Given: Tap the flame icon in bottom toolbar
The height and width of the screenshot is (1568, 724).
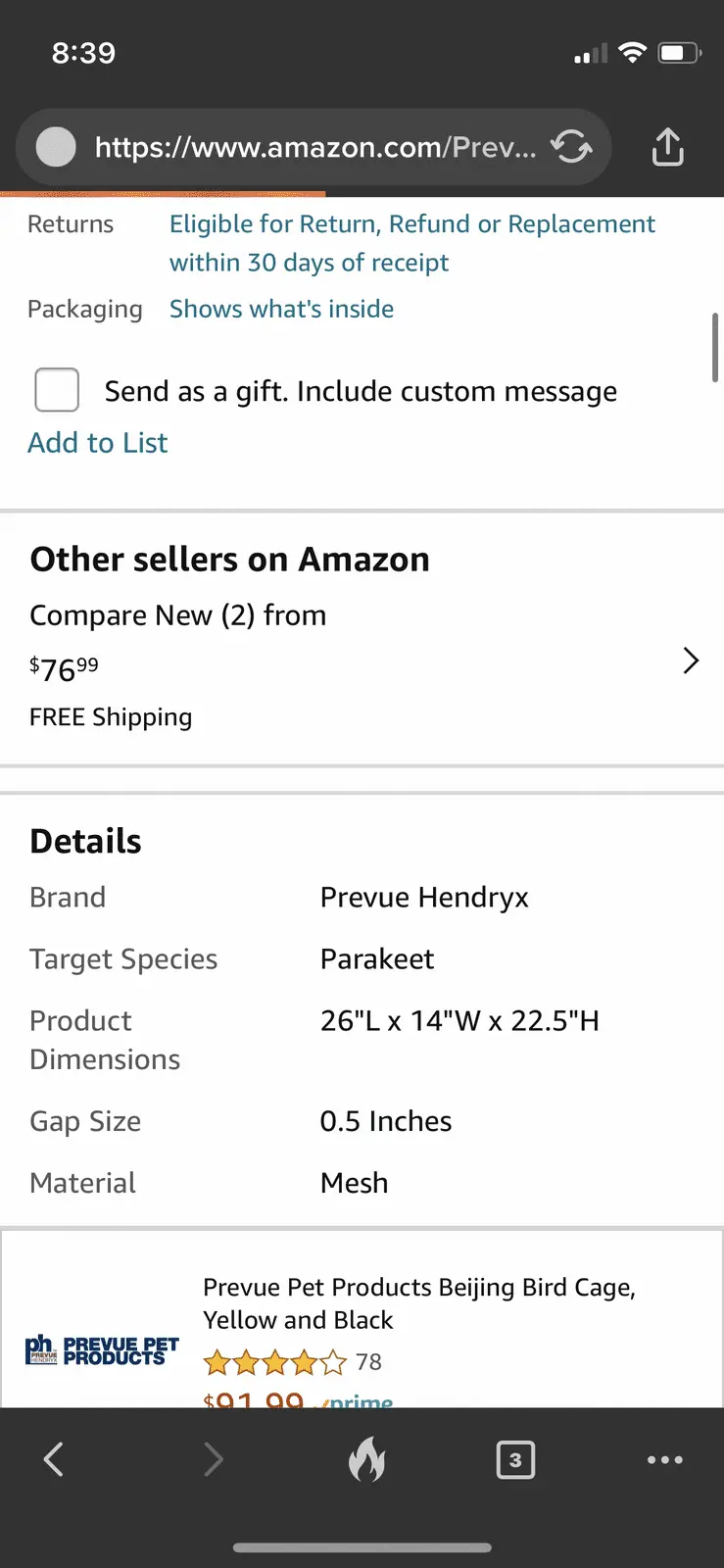Looking at the screenshot, I should coord(367,1459).
